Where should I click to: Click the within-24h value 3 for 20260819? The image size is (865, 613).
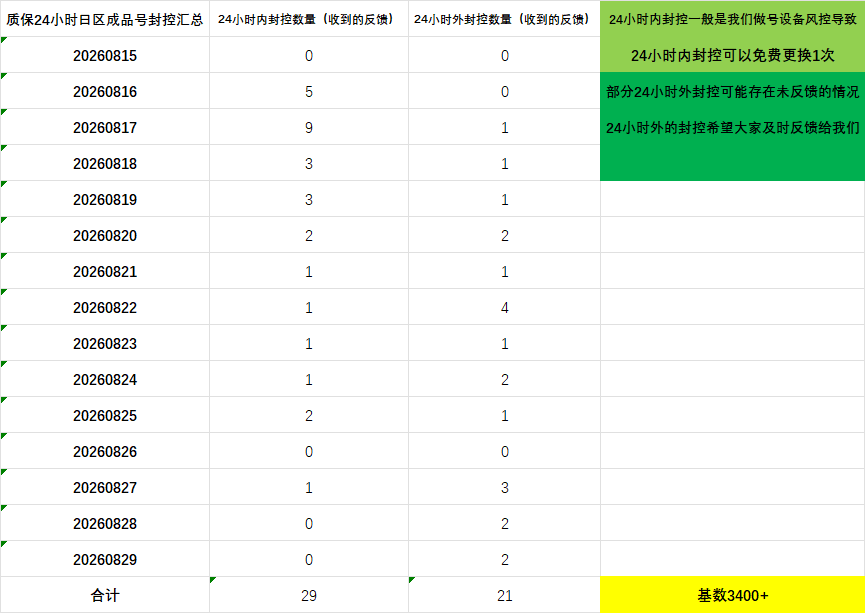[x=309, y=199]
